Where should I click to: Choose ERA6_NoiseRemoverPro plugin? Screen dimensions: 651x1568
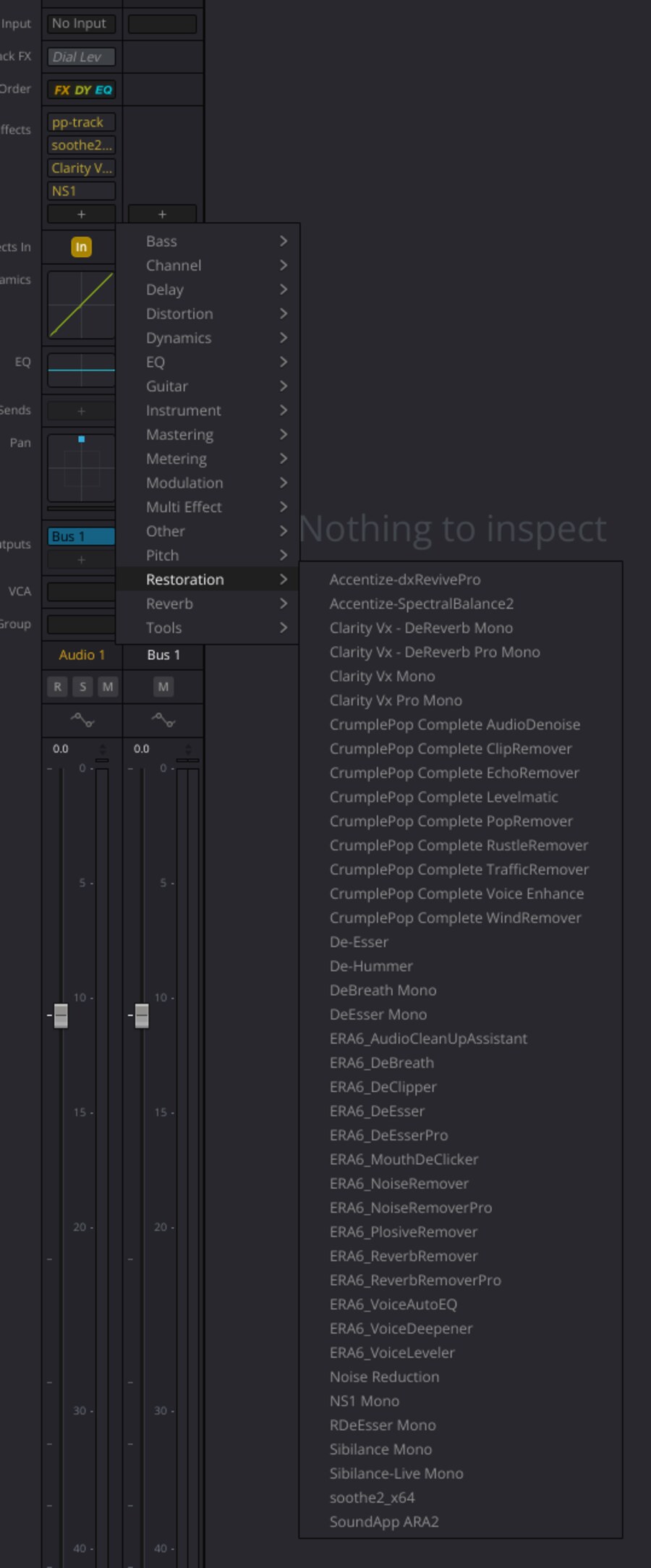point(461,1208)
